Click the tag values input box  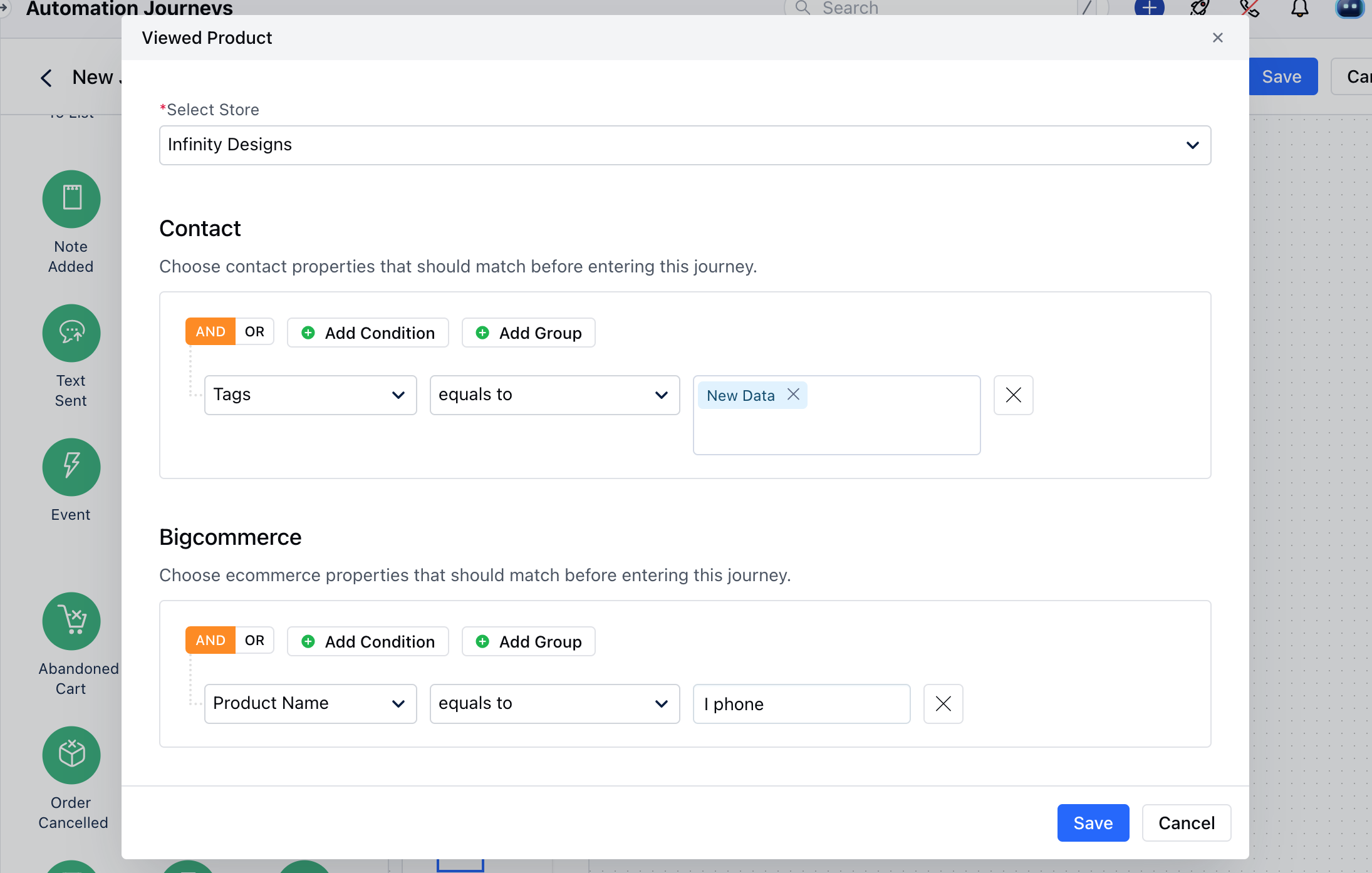tap(836, 415)
